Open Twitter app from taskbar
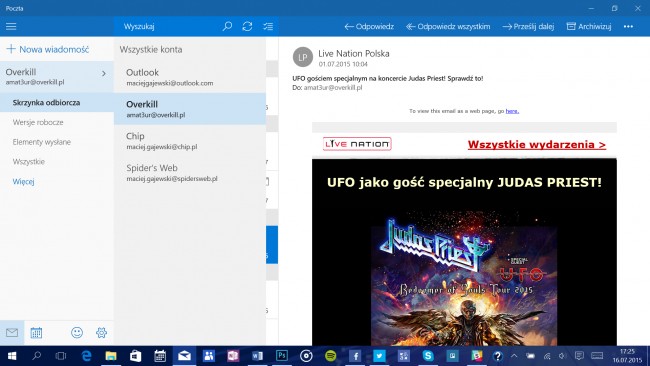This screenshot has width=650, height=366. click(x=379, y=356)
